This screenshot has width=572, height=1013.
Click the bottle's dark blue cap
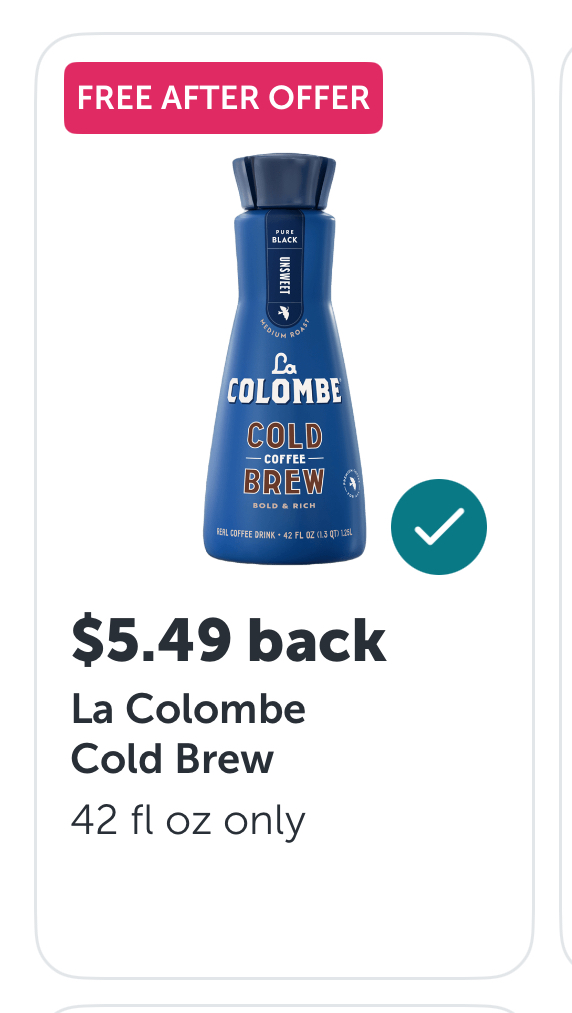pyautogui.click(x=284, y=182)
